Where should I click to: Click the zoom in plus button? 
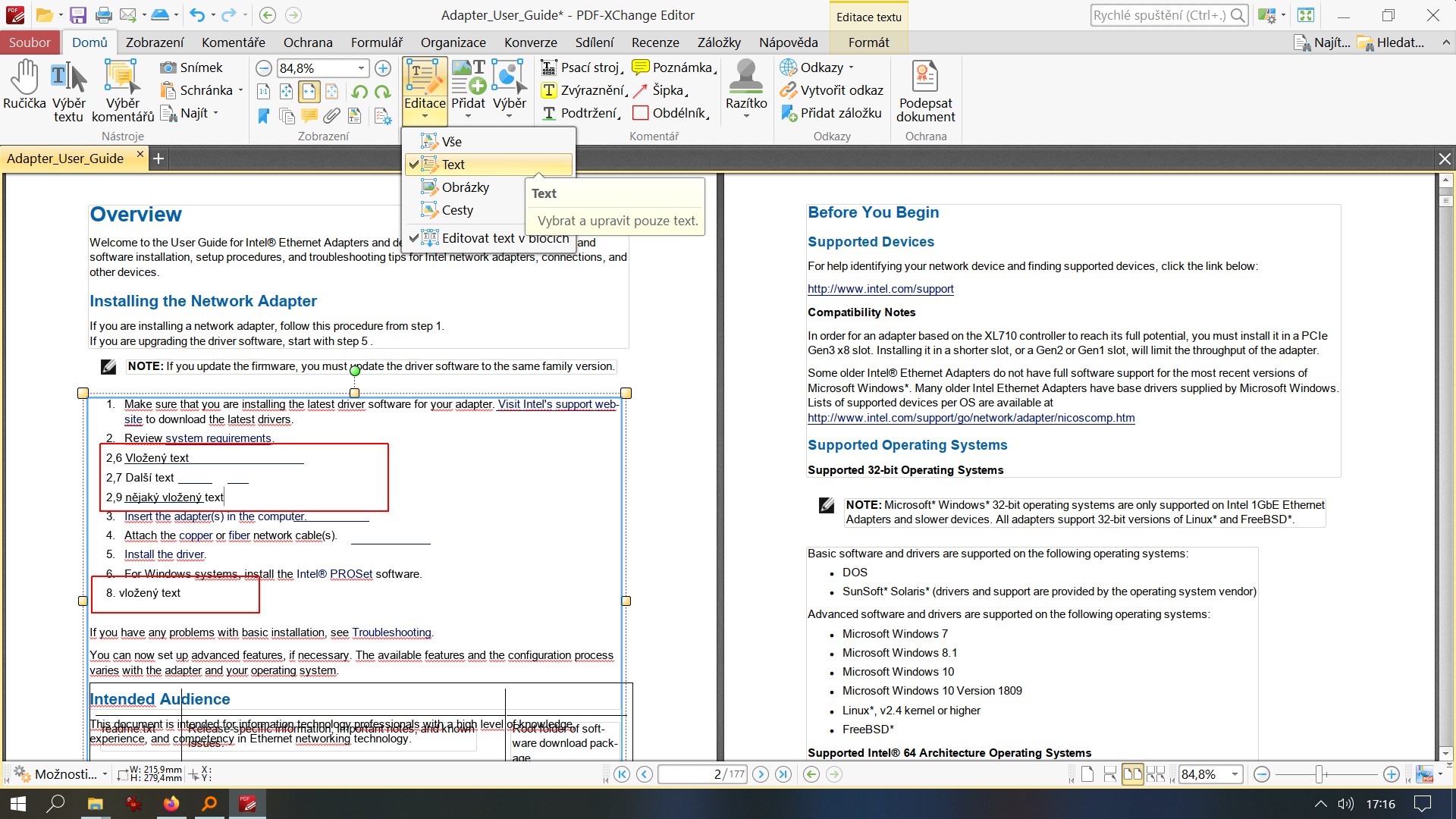pyautogui.click(x=383, y=68)
